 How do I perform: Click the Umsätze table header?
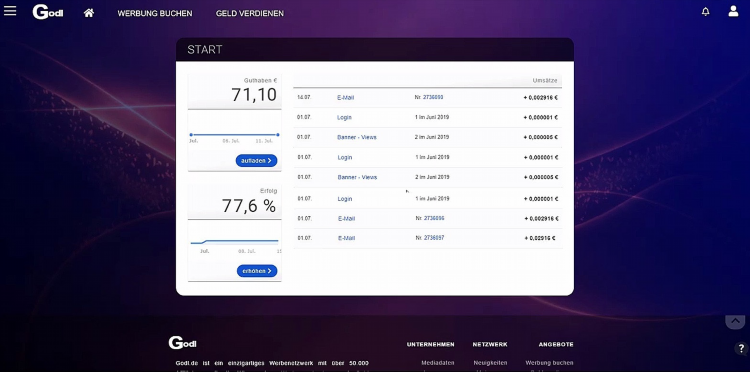click(x=545, y=81)
